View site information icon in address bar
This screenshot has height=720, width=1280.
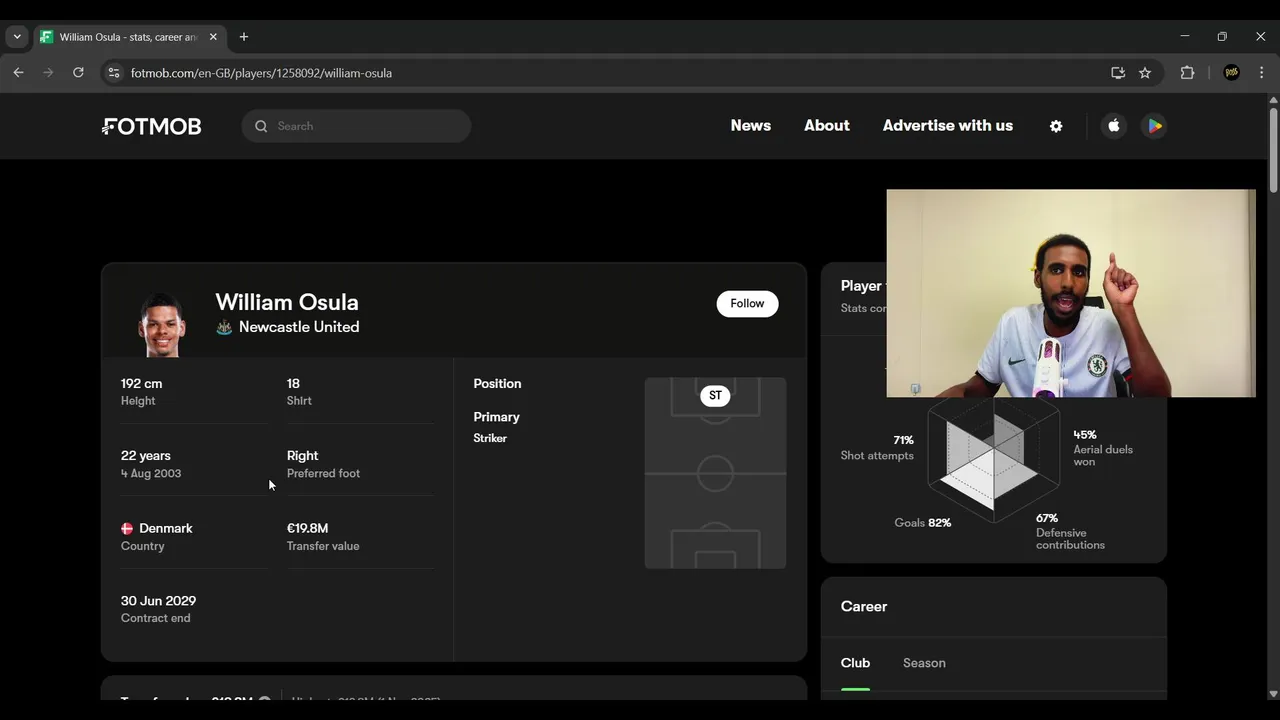[x=114, y=73]
